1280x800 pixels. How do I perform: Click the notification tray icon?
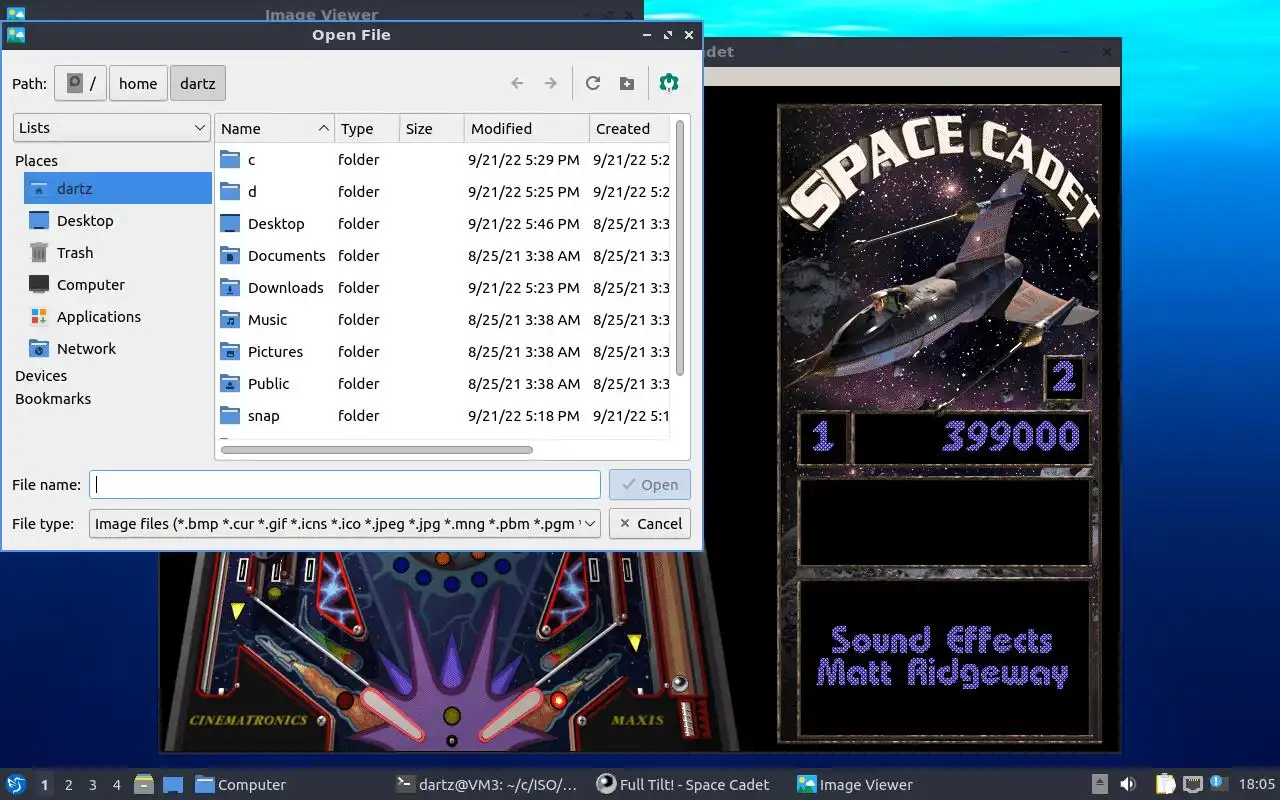[1218, 783]
